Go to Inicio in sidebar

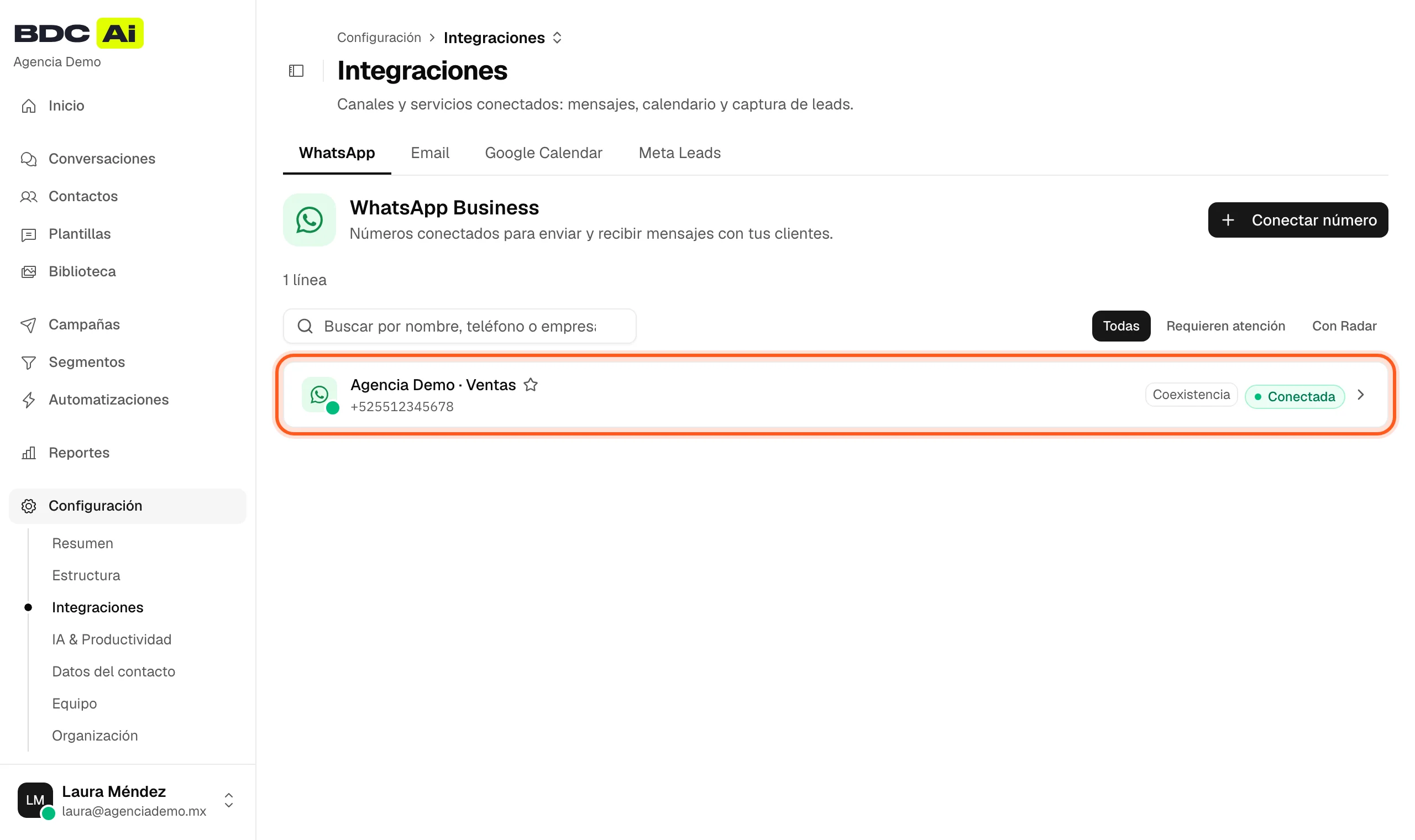coord(128,106)
